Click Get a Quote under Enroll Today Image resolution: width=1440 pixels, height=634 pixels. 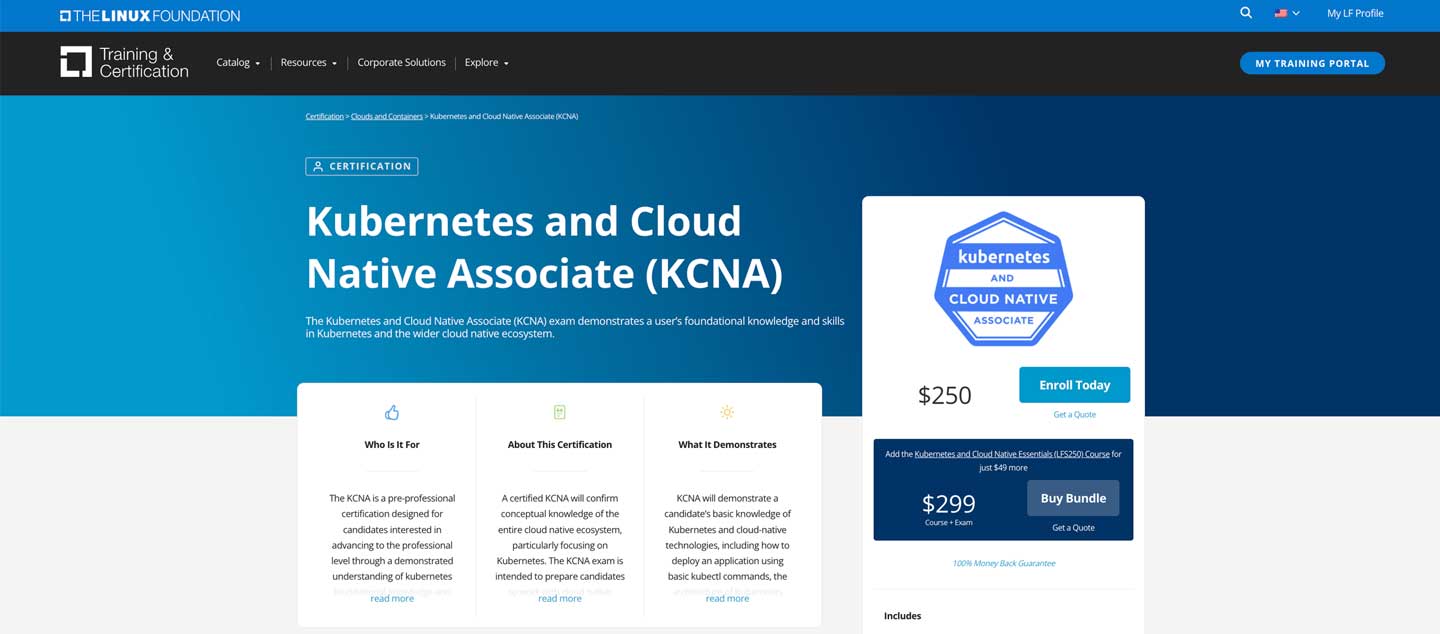[x=1074, y=414]
